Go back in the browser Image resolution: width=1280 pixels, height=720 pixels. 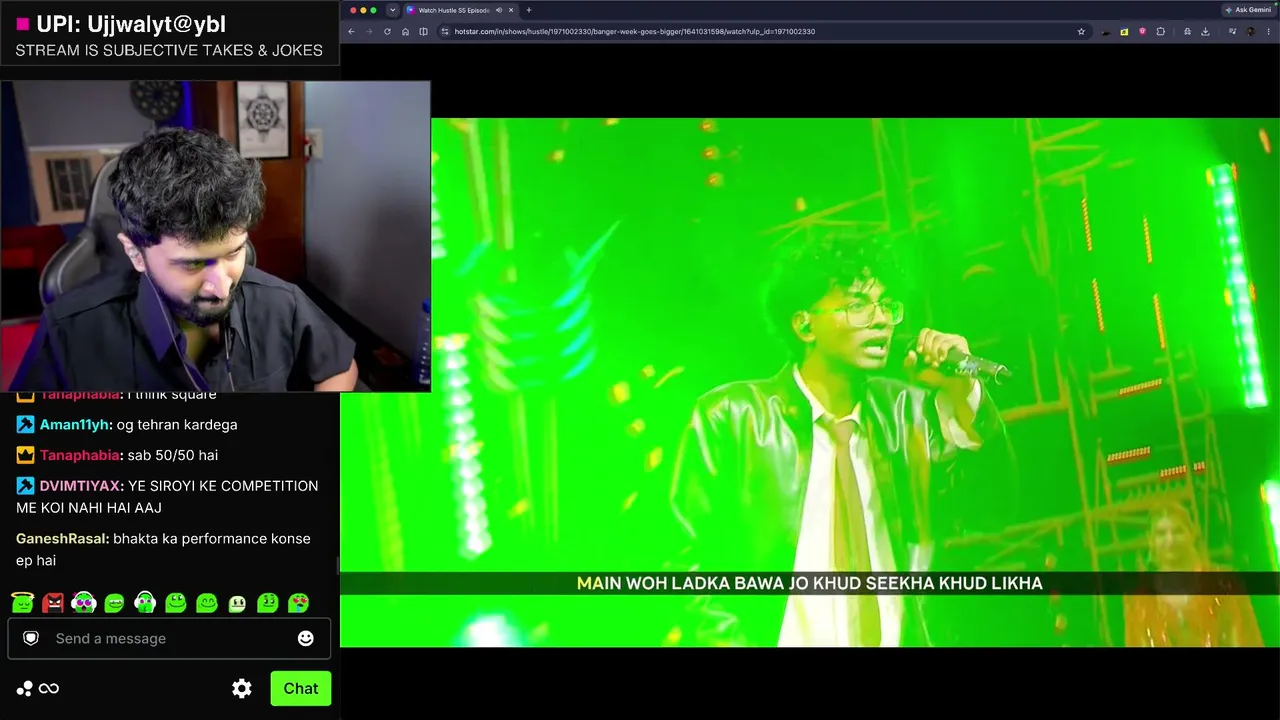coord(351,31)
